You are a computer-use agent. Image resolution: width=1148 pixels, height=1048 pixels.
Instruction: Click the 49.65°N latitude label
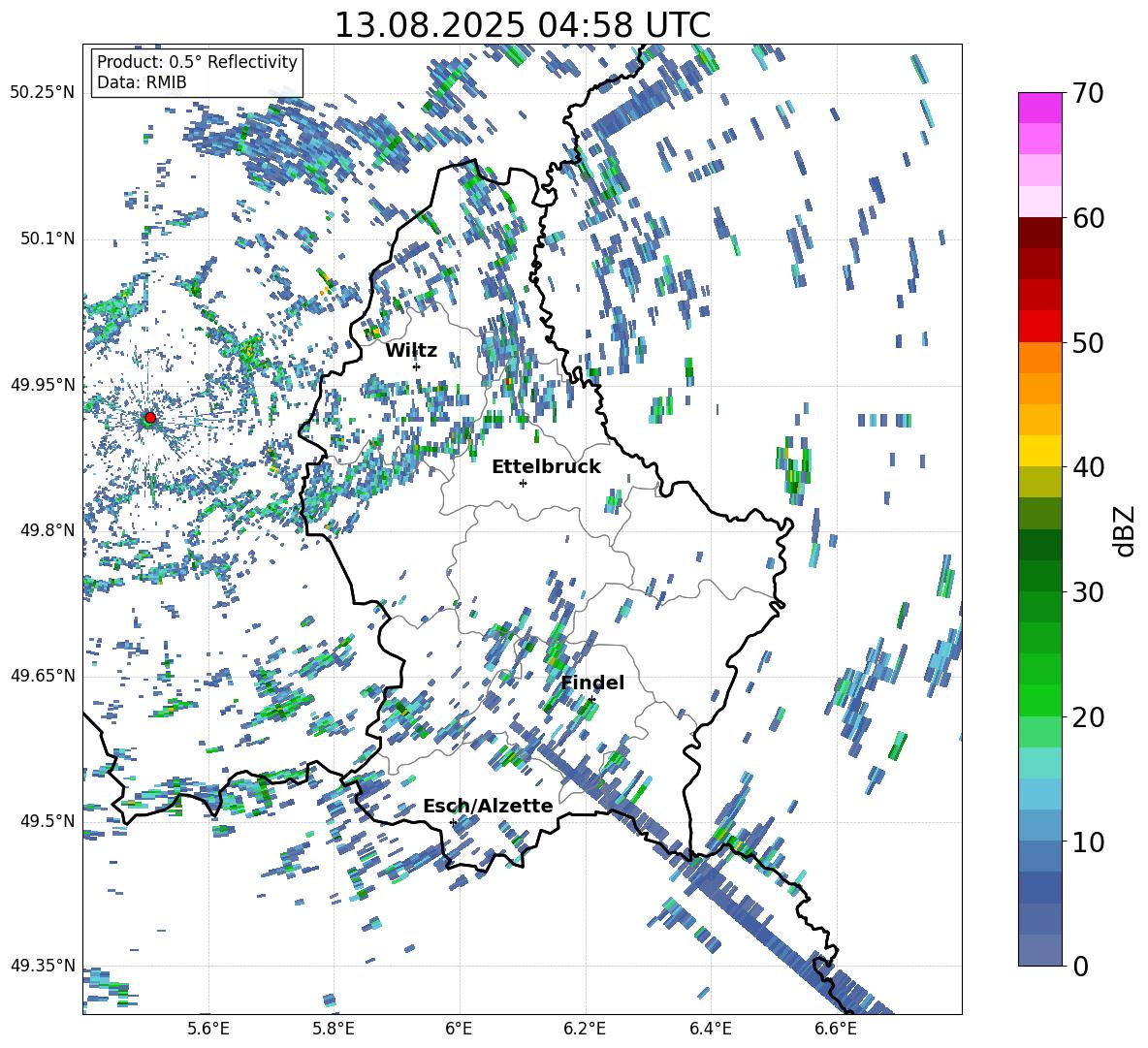pos(43,675)
